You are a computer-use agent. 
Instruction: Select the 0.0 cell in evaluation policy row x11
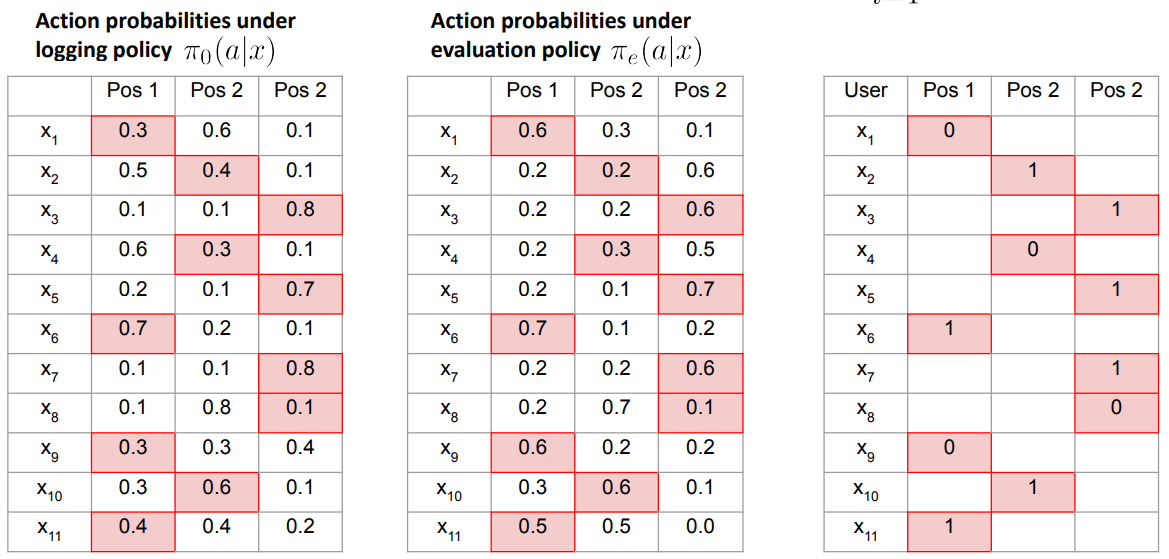[x=700, y=527]
